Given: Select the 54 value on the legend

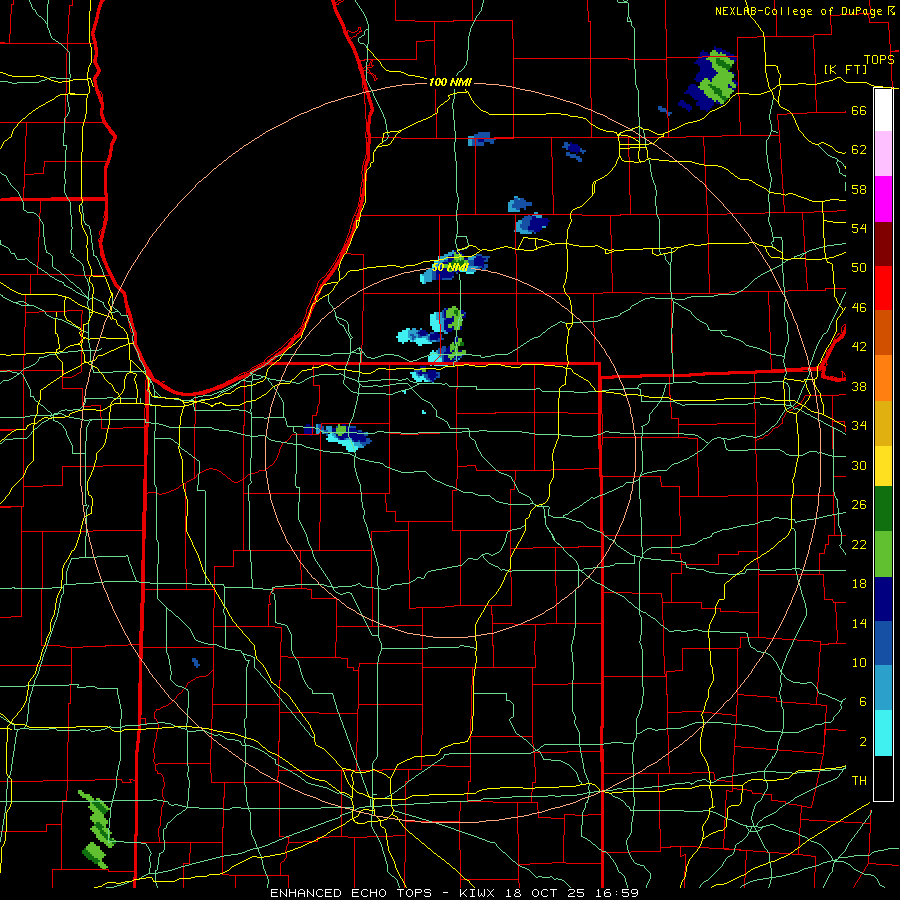Looking at the screenshot, I should (859, 228).
